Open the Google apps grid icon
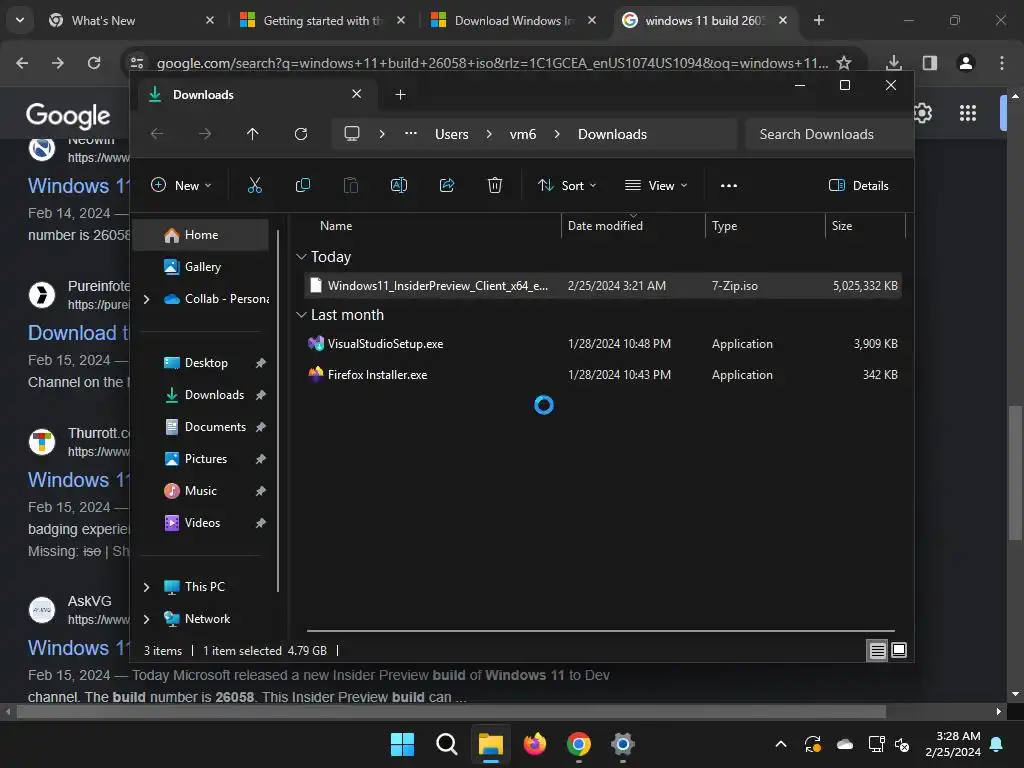 click(968, 113)
